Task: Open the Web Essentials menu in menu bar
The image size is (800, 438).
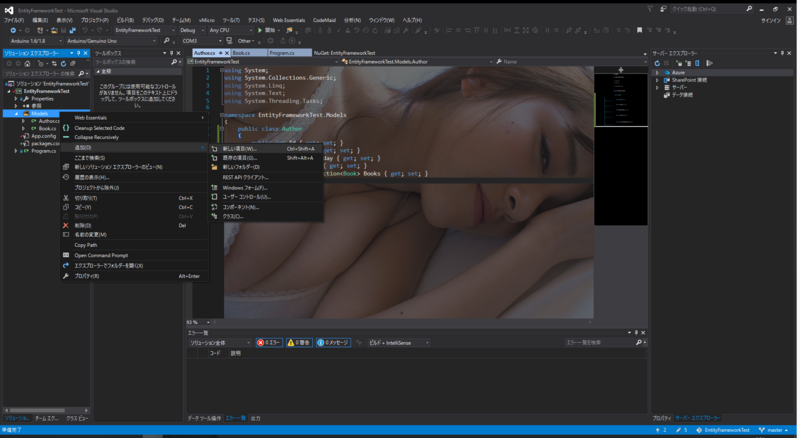Action: point(288,20)
